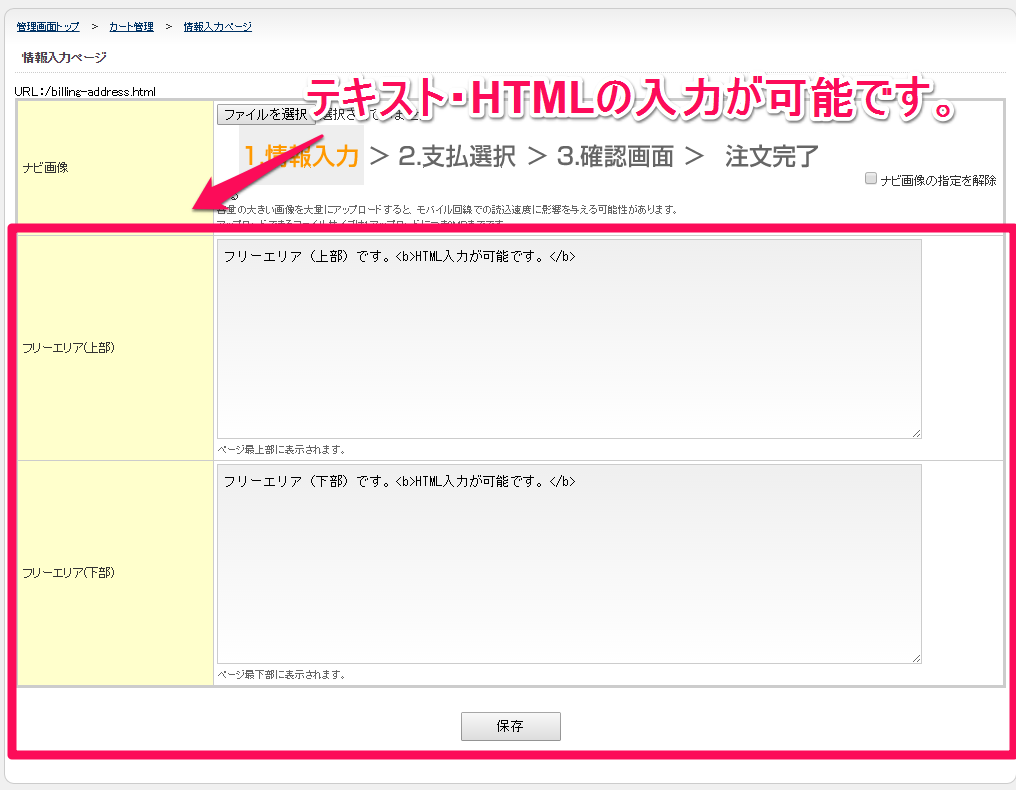Click the URL:/billing-address.html text

tap(85, 92)
